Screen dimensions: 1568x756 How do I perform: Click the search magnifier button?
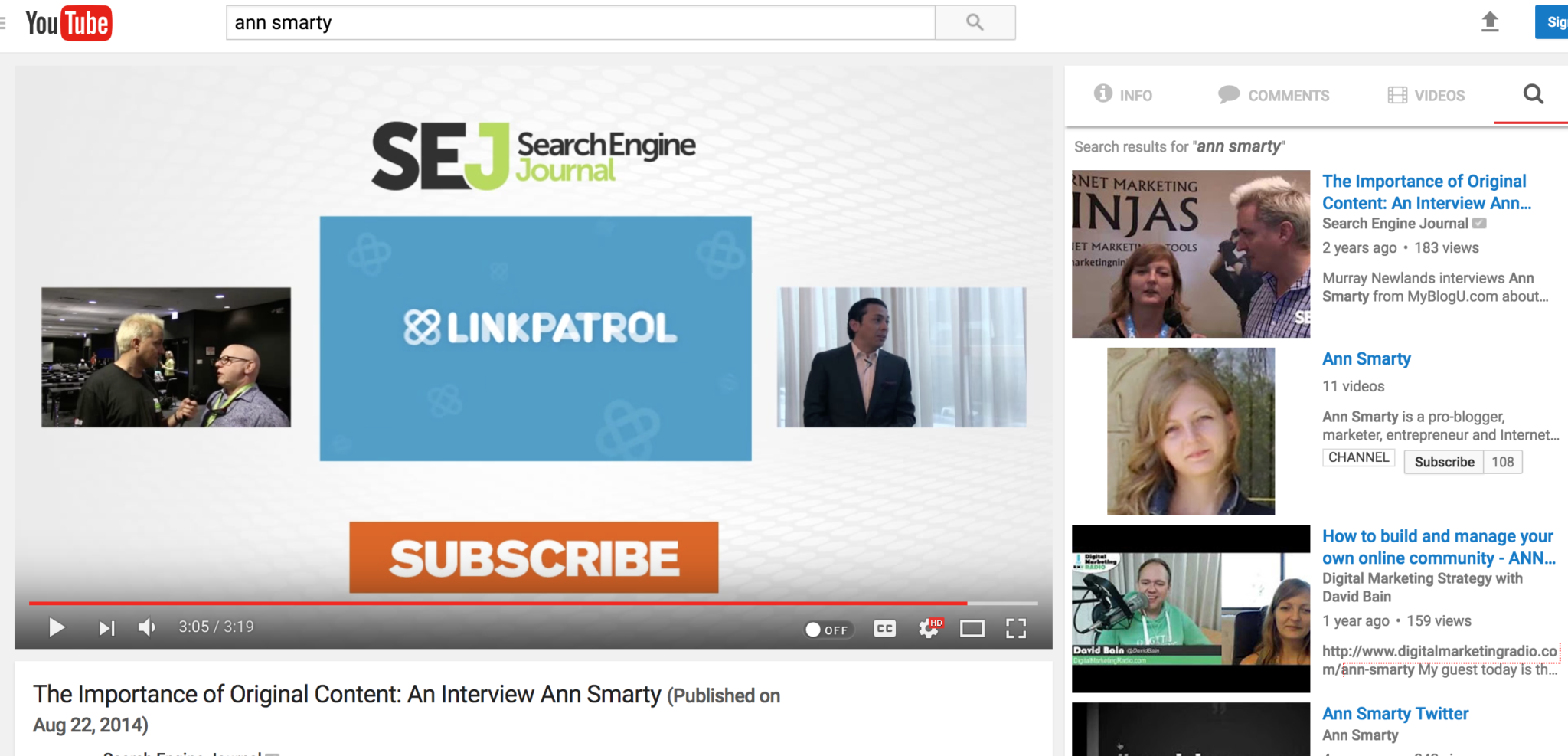[x=975, y=22]
